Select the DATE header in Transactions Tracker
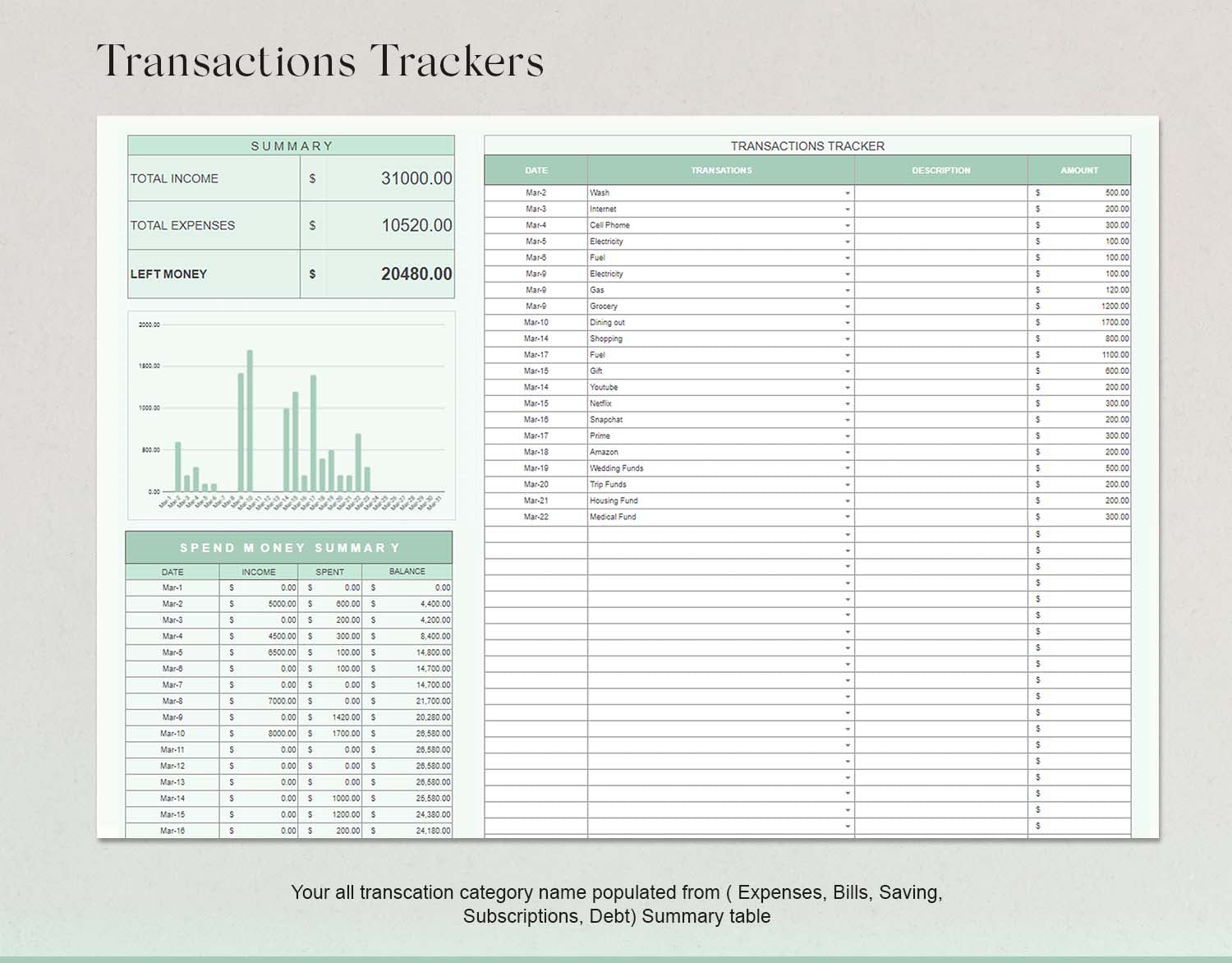 point(536,170)
